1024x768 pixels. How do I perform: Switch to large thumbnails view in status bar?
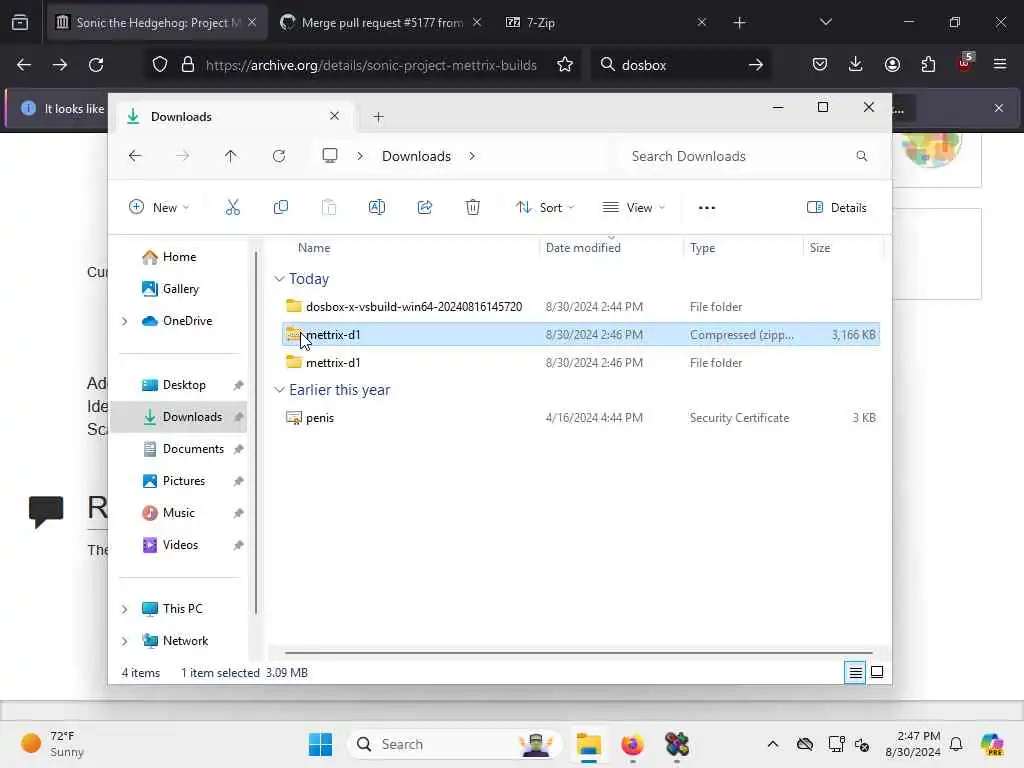877,672
